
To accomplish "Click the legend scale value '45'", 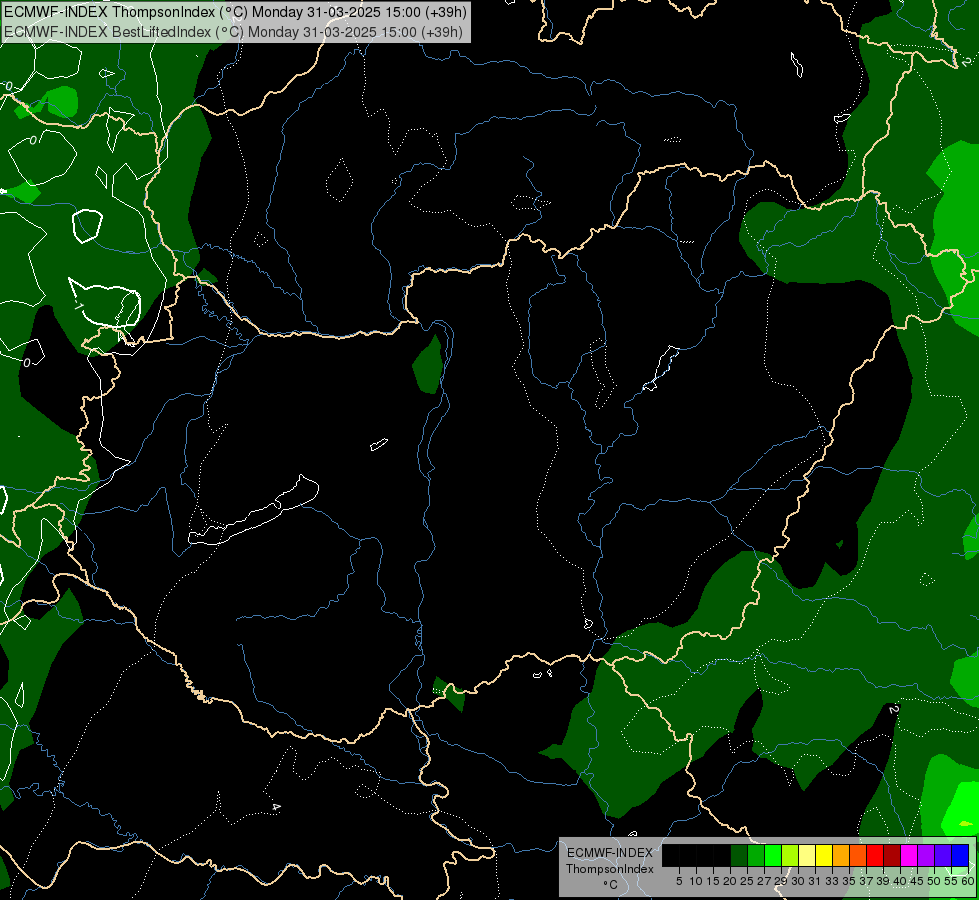I will 917,881.
